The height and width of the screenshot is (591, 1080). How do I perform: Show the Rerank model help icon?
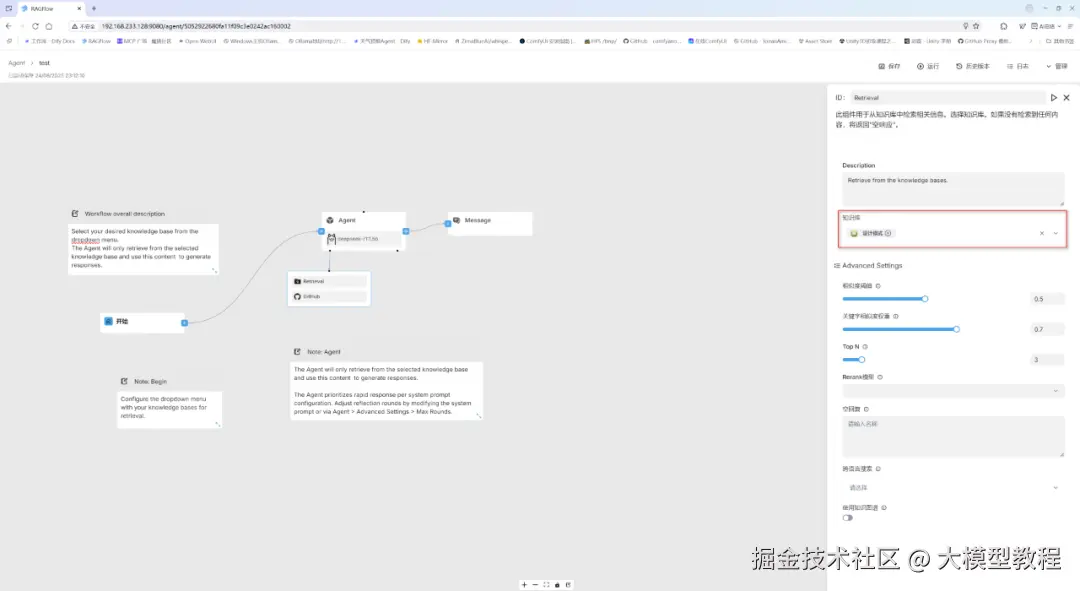pyautogui.click(x=880, y=377)
